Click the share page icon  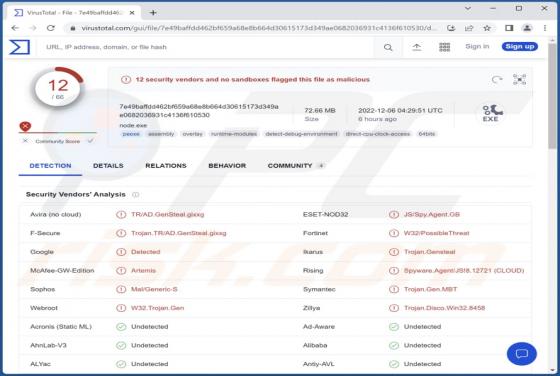tap(469, 28)
